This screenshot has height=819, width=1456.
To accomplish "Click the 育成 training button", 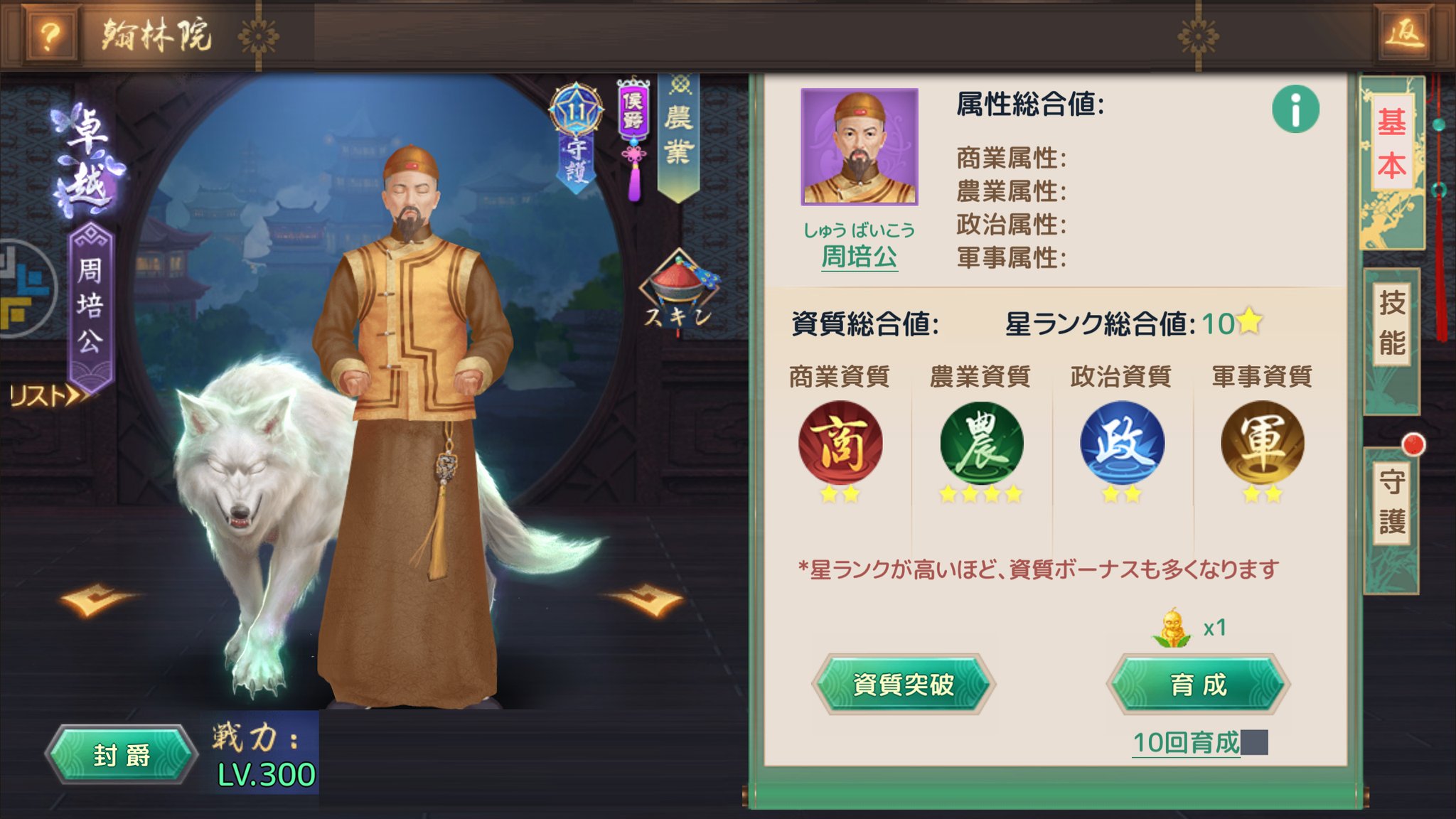I will (1199, 685).
